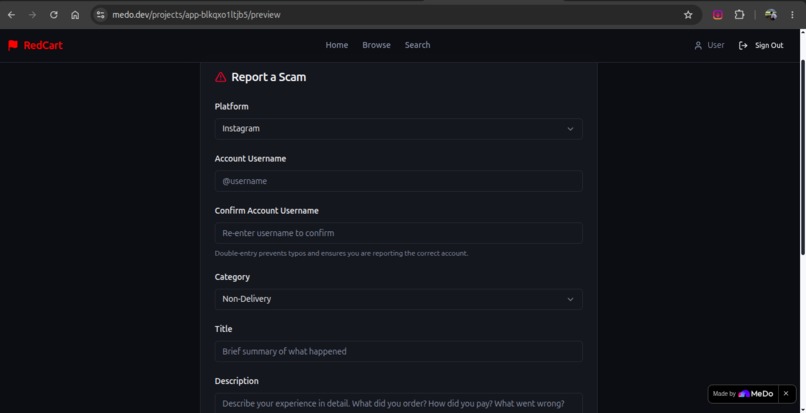This screenshot has height=413, width=806.
Task: Click the browser home icon
Action: pos(75,15)
